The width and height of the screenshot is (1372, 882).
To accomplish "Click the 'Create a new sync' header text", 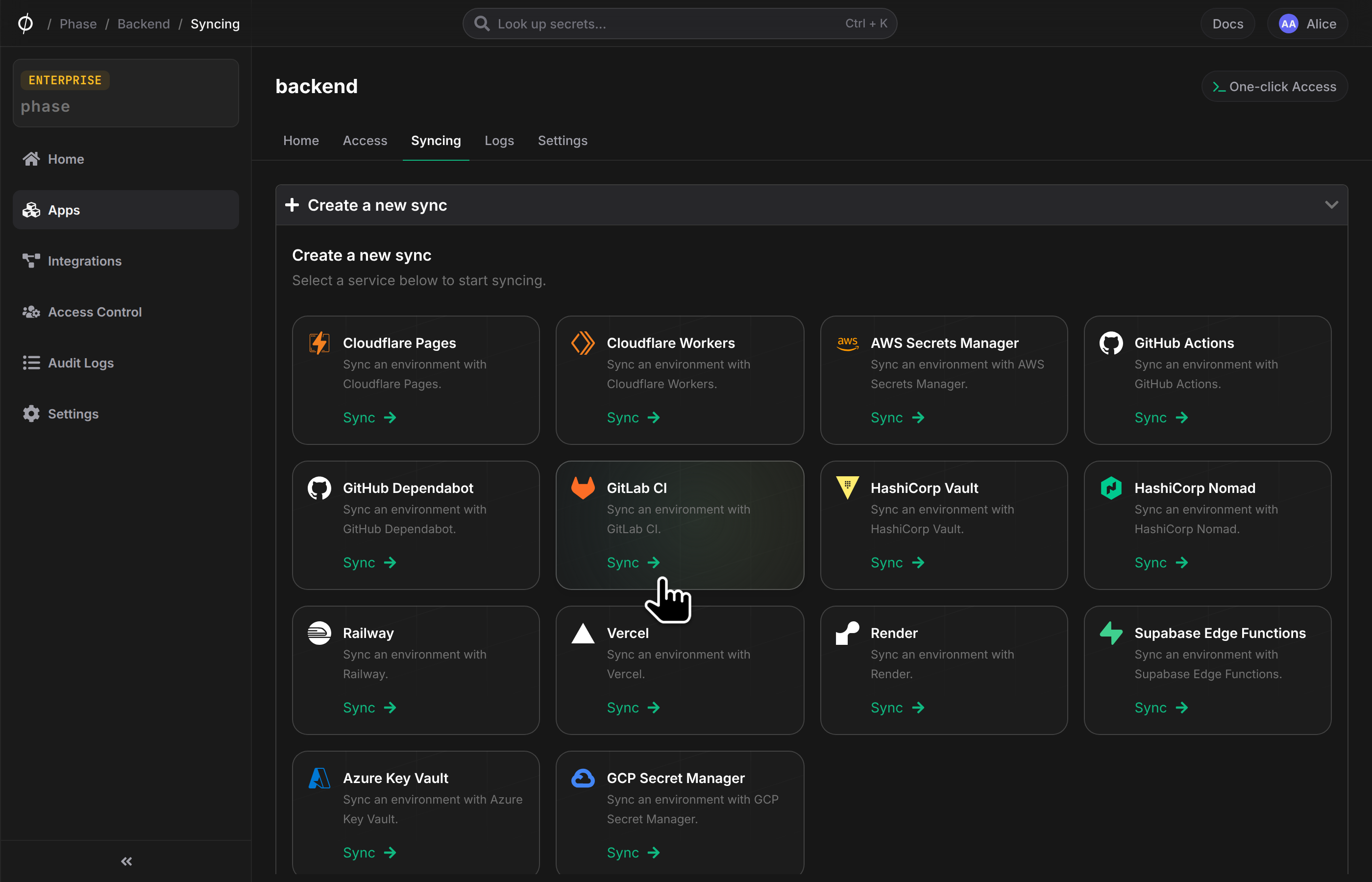I will (377, 204).
